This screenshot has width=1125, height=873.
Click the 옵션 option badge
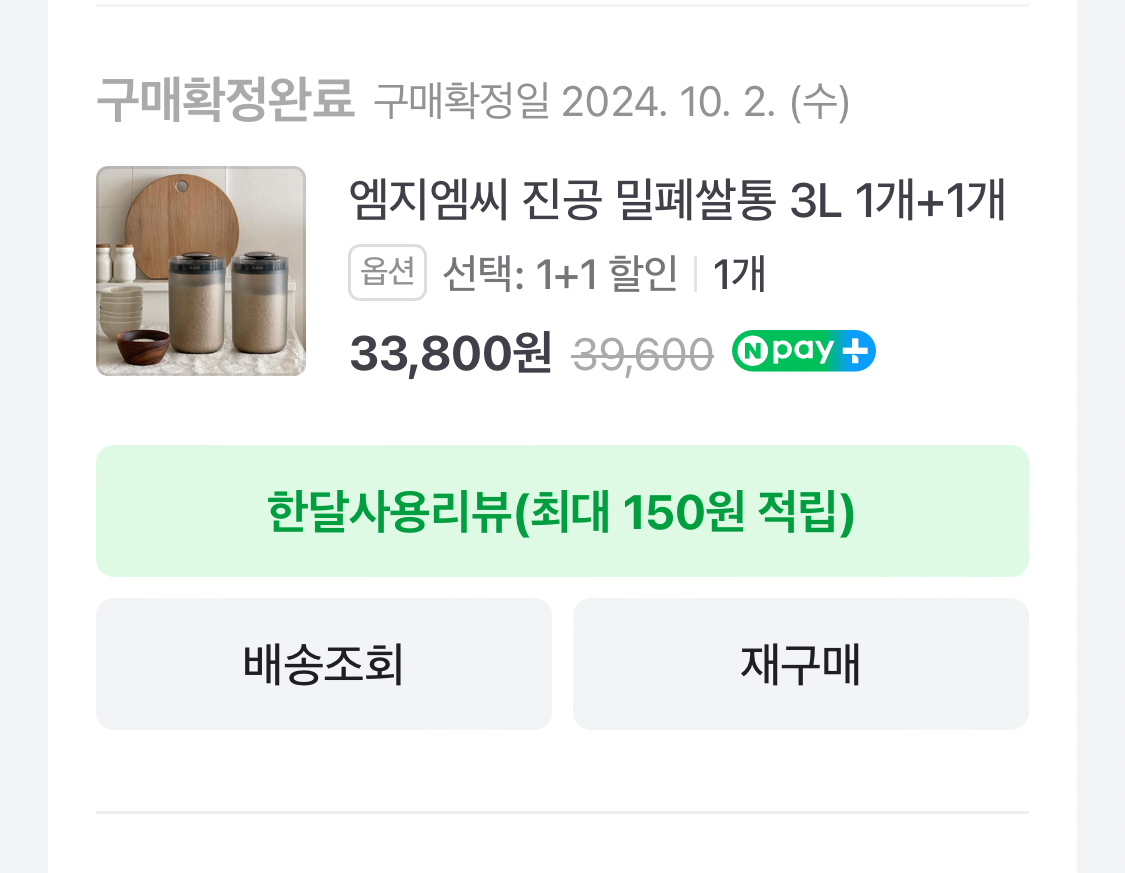pyautogui.click(x=387, y=272)
